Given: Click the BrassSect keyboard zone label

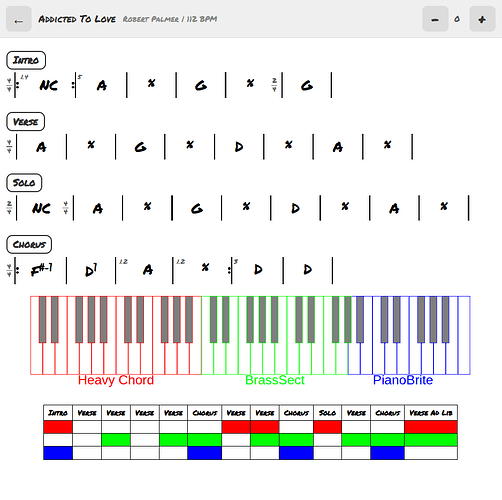Looking at the screenshot, I should pyautogui.click(x=275, y=380).
